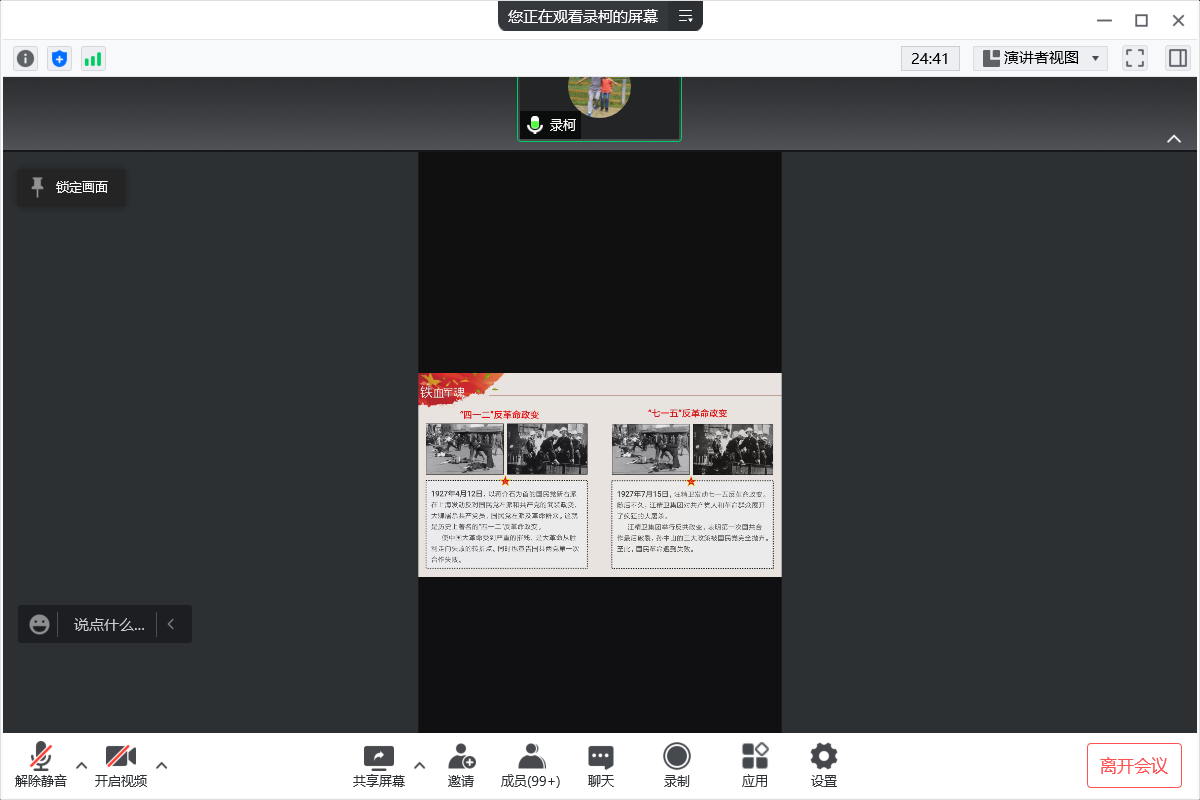Viewport: 1200px width, 800px height.
Task: Click 锁定画面 to pin the view
Action: [71, 187]
